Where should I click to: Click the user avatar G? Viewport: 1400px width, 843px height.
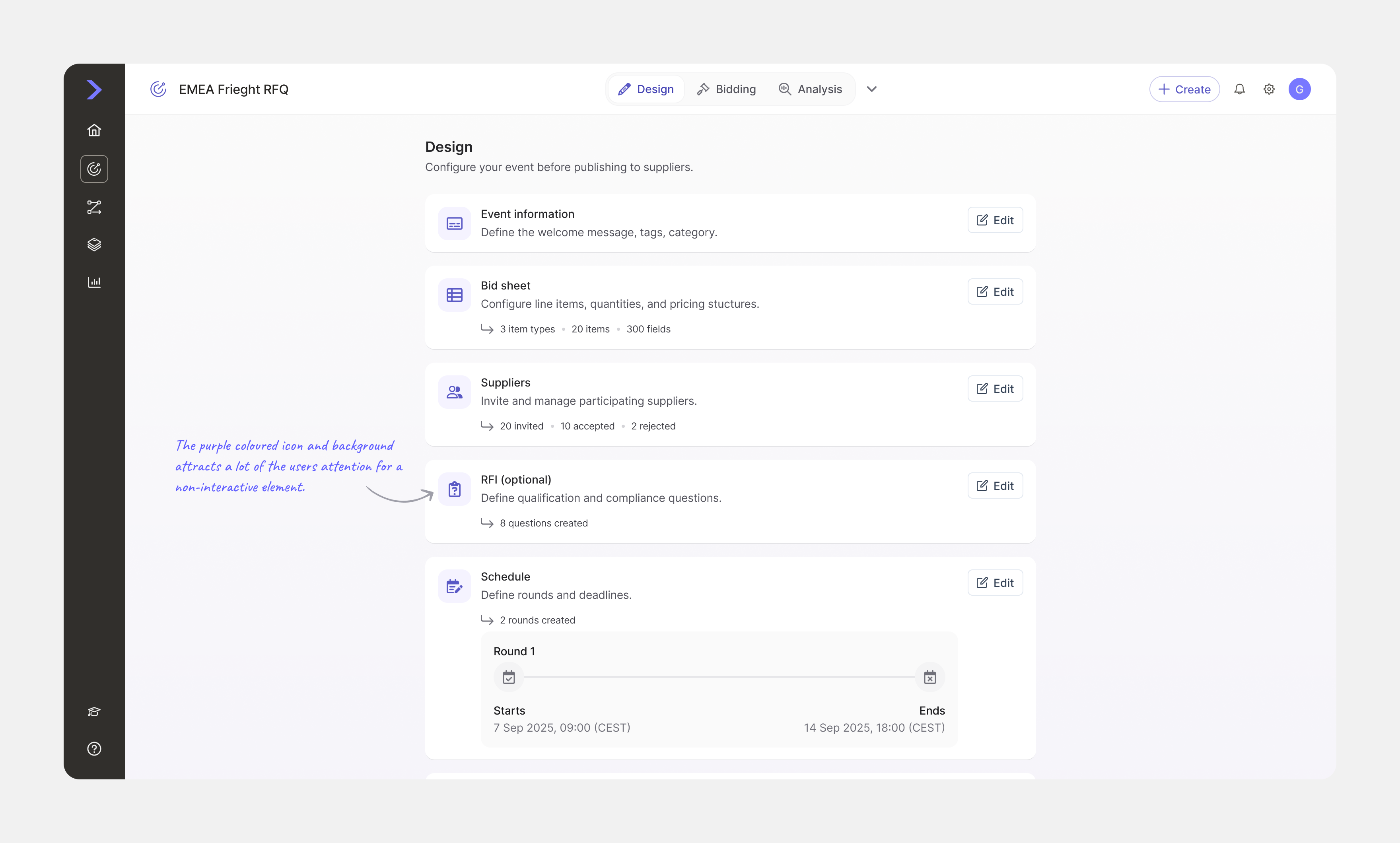[1299, 89]
